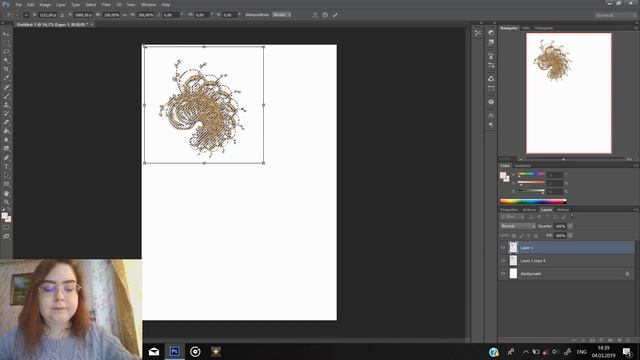This screenshot has height=360, width=640.
Task: Toggle lock image pixels in Layers panel
Action: pos(521,236)
